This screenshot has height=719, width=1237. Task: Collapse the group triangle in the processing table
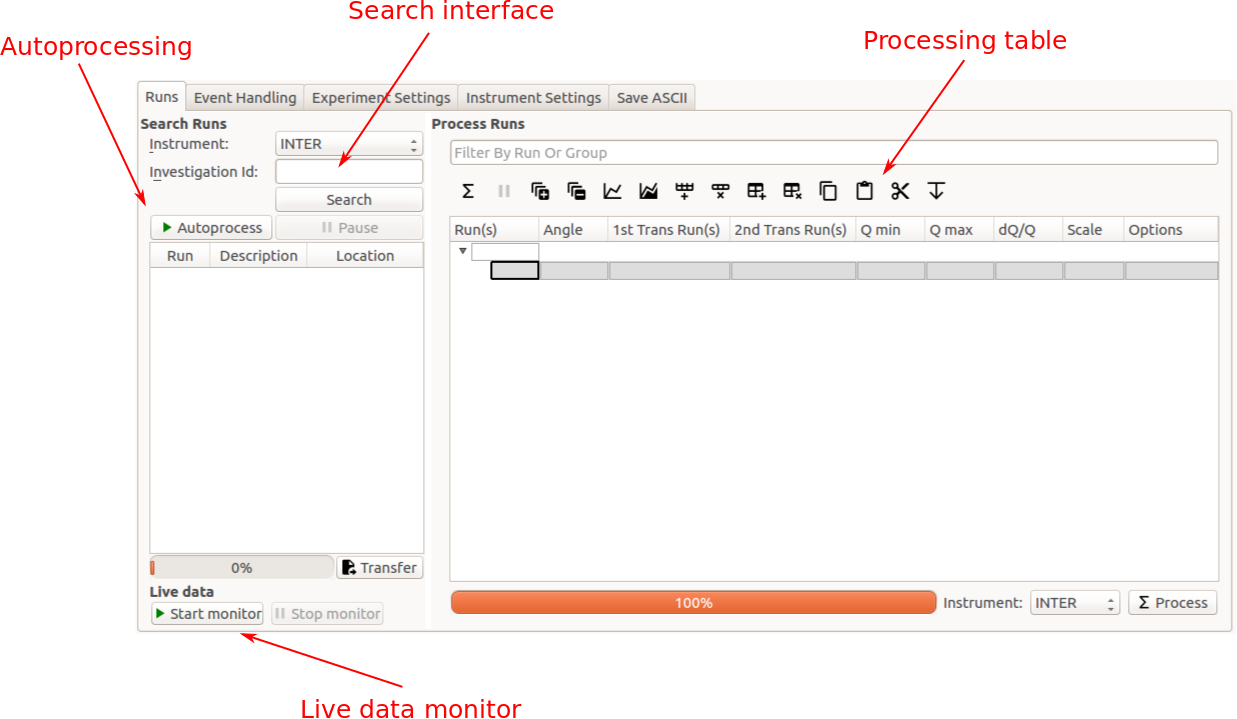(x=462, y=251)
